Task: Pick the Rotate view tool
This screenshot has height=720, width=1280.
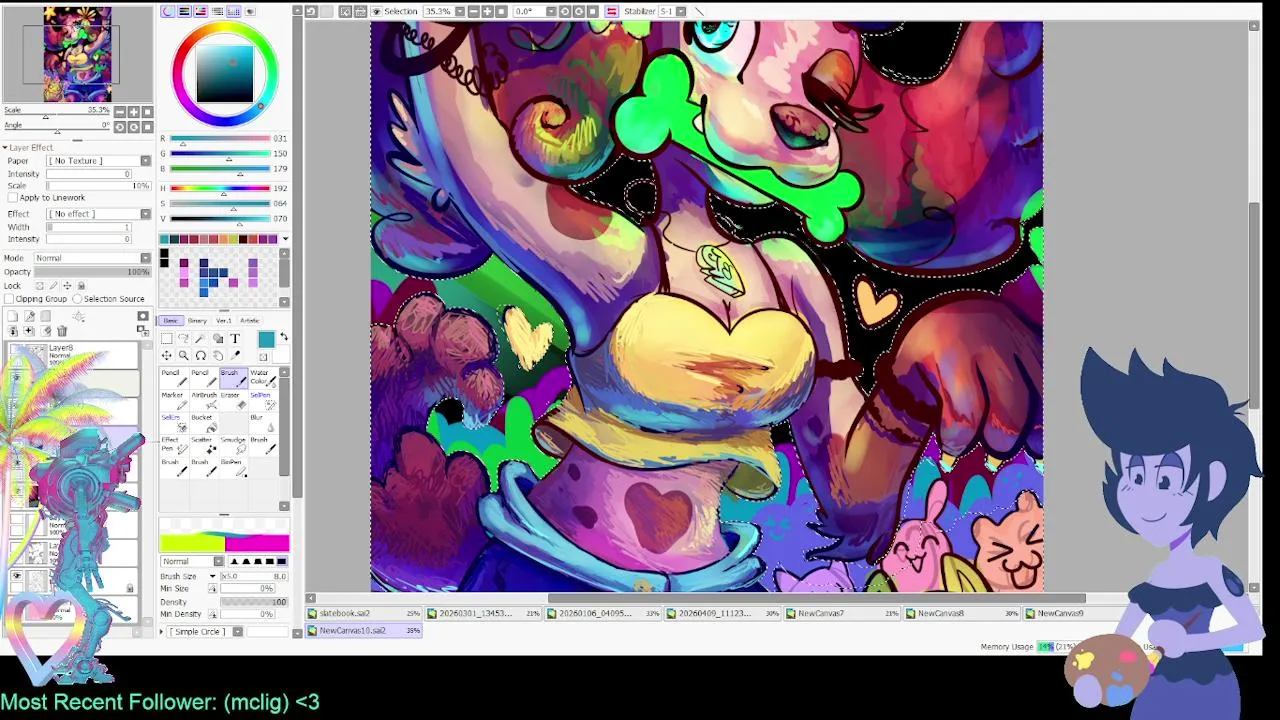Action: click(201, 356)
